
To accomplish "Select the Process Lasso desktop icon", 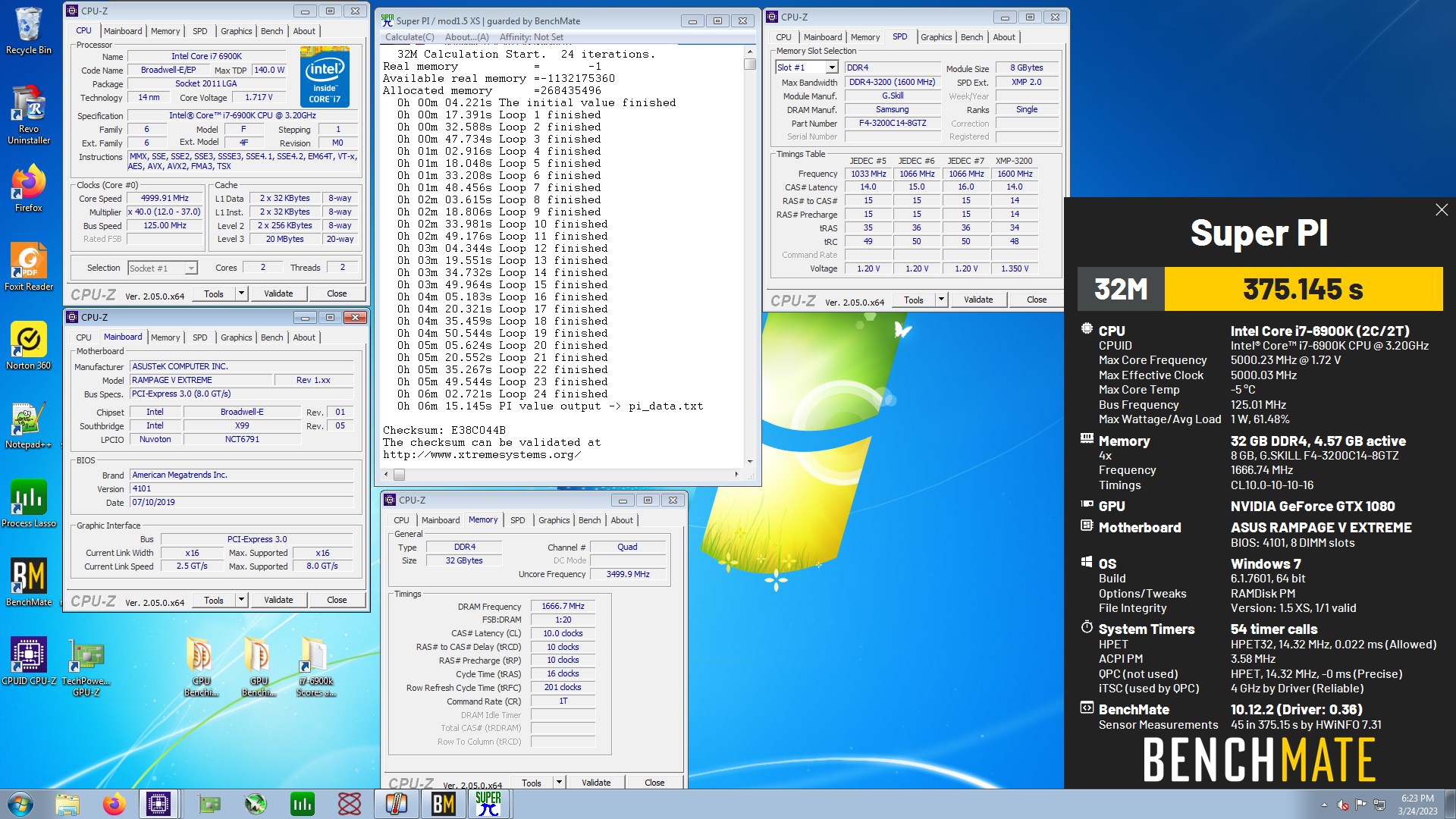I will coord(28,504).
